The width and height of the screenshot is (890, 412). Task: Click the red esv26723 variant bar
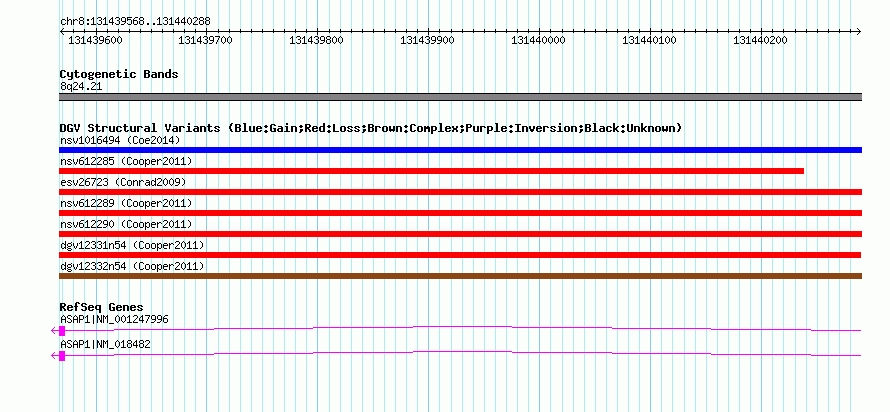(460, 192)
